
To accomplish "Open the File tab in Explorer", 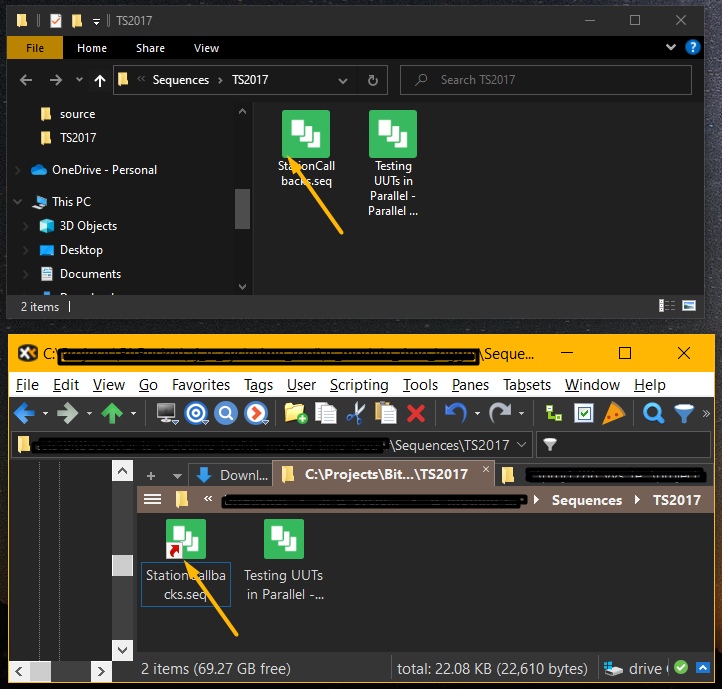I will click(x=35, y=48).
